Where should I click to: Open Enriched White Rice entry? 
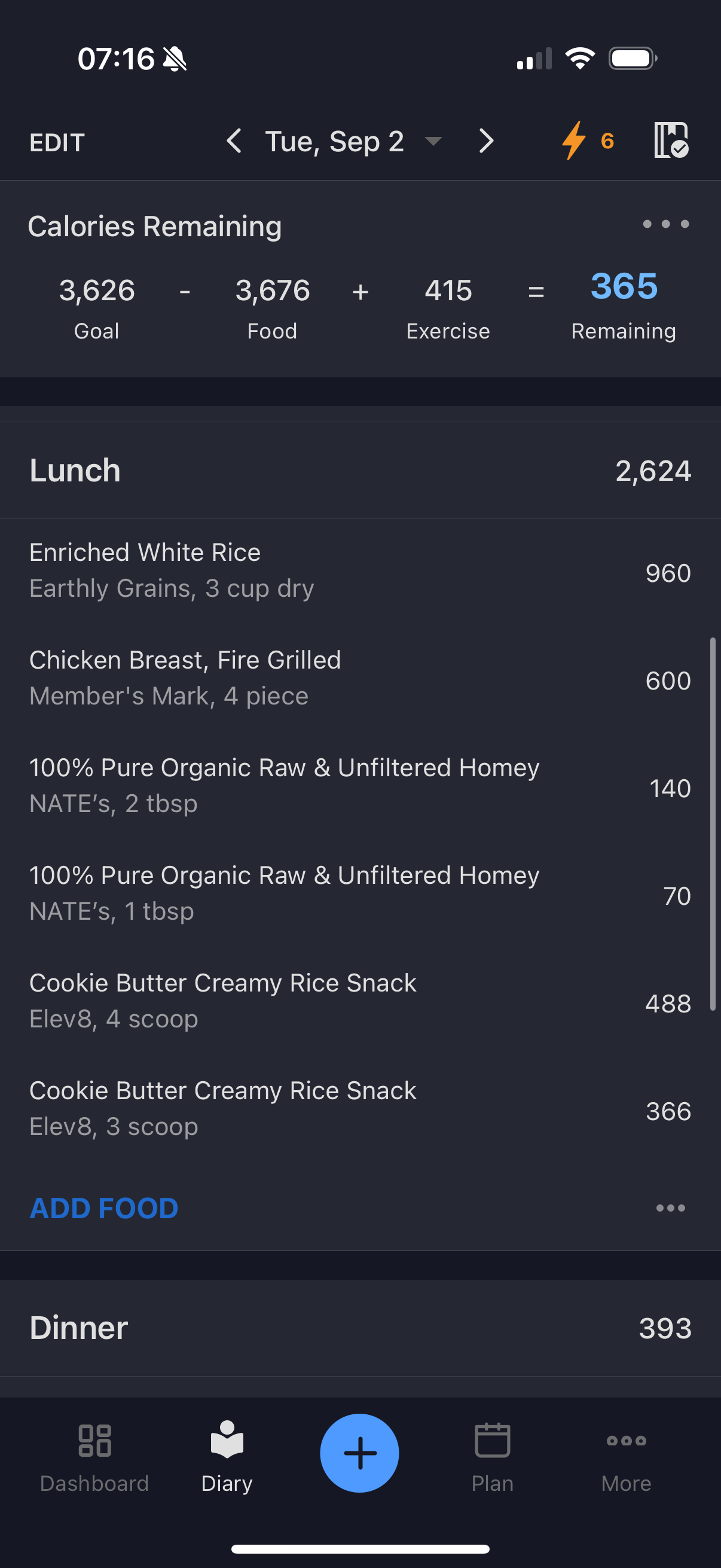[360, 572]
